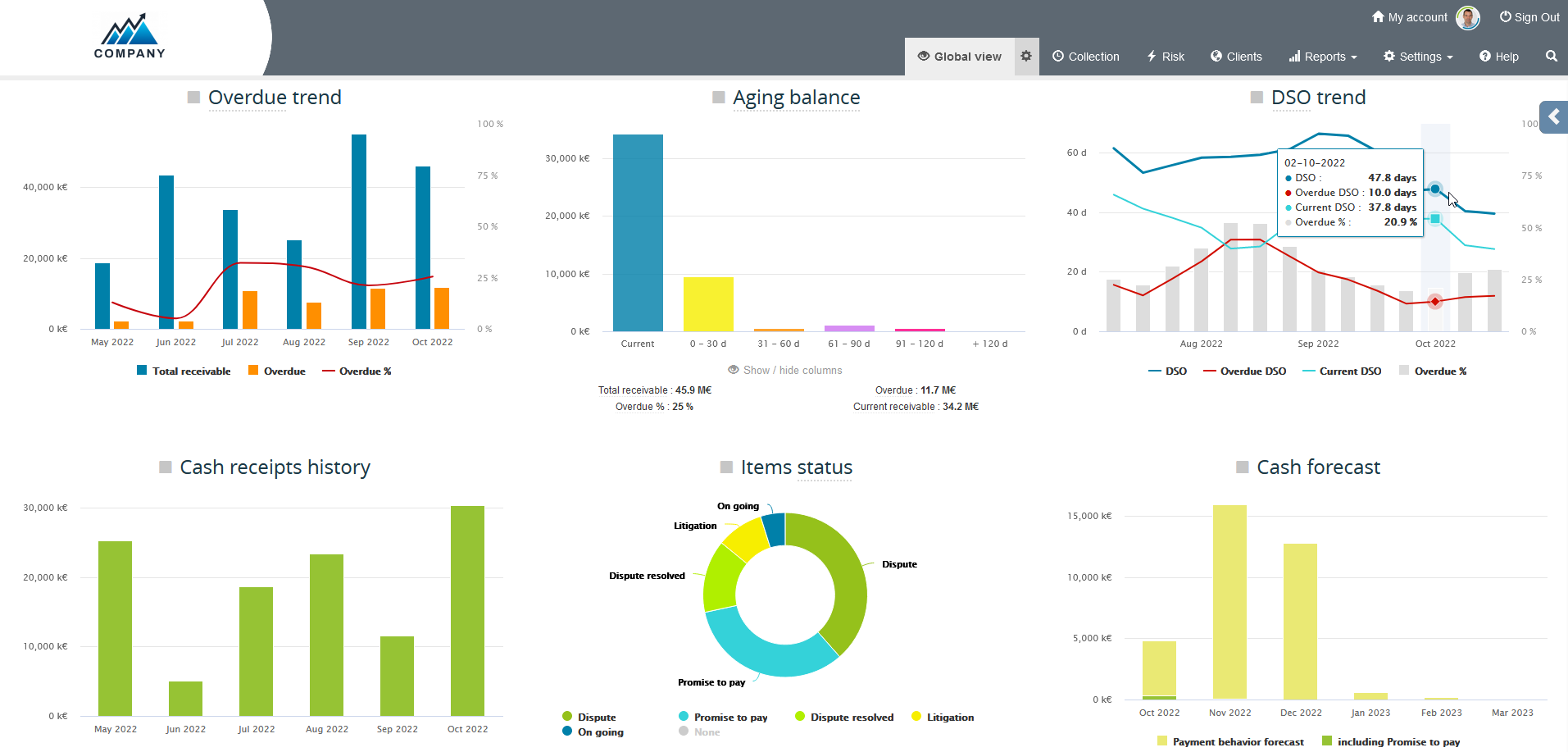This screenshot has width=1568, height=752.
Task: Click the gray square beside Overdue trend
Action: click(x=194, y=98)
